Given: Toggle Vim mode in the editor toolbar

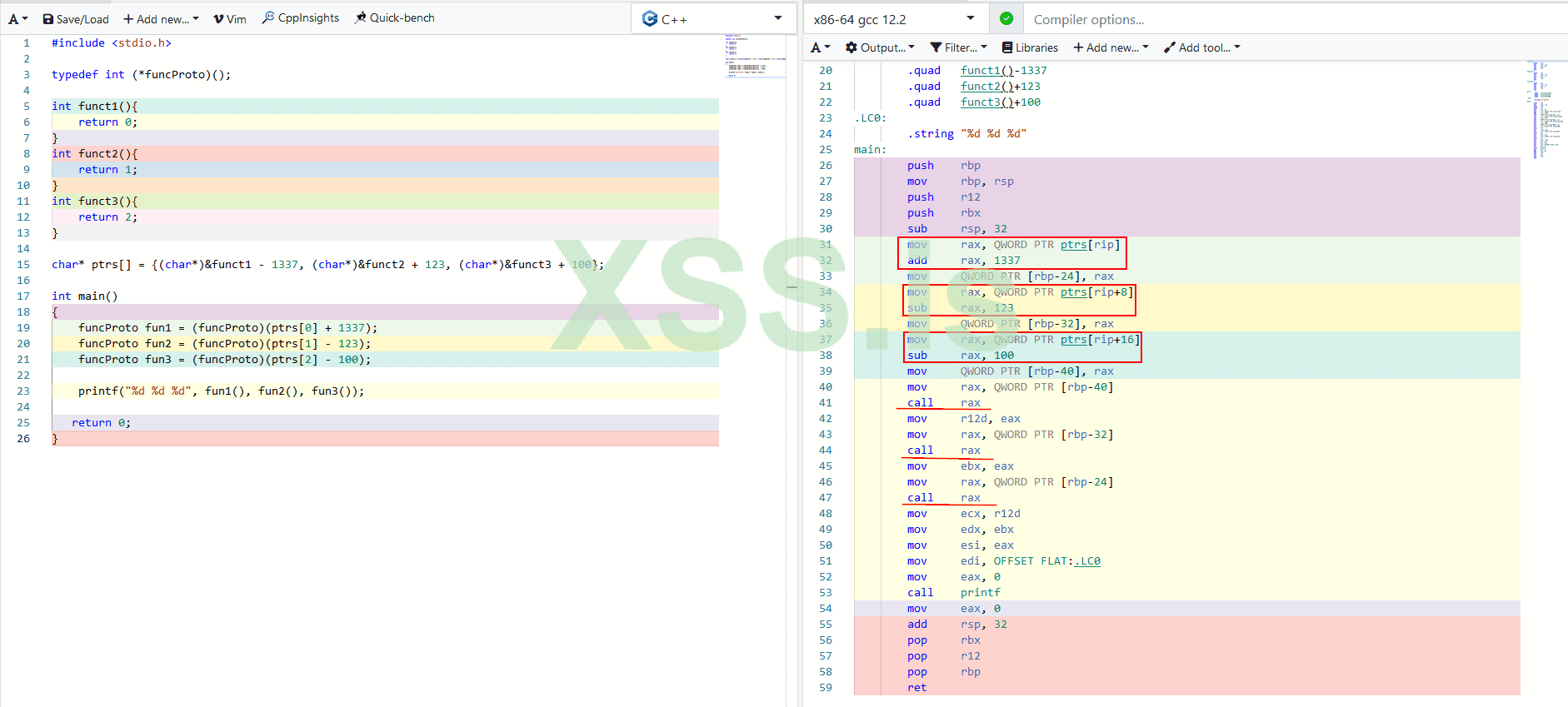Looking at the screenshot, I should (x=230, y=19).
